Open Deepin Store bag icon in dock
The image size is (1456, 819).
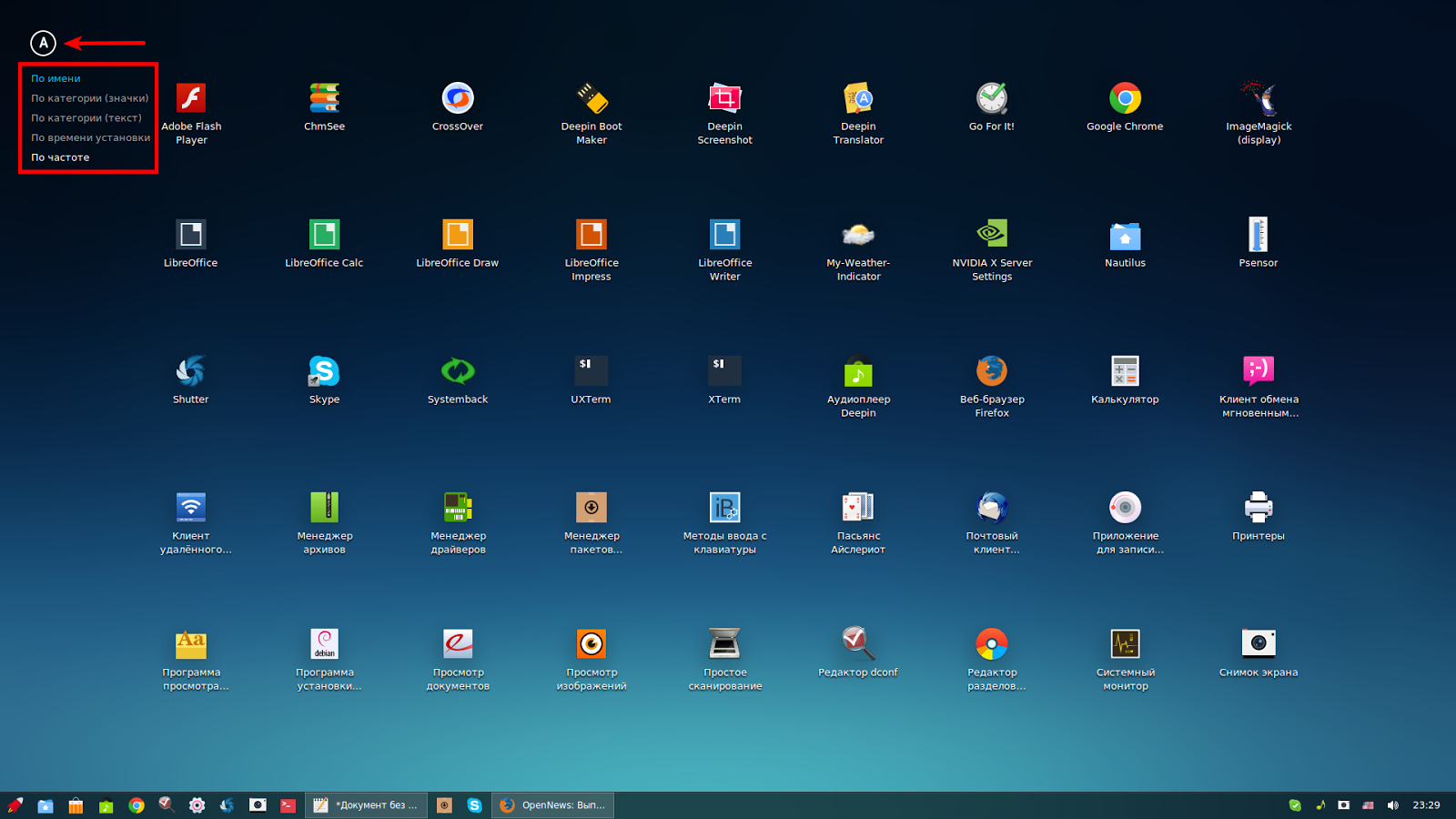coord(76,805)
